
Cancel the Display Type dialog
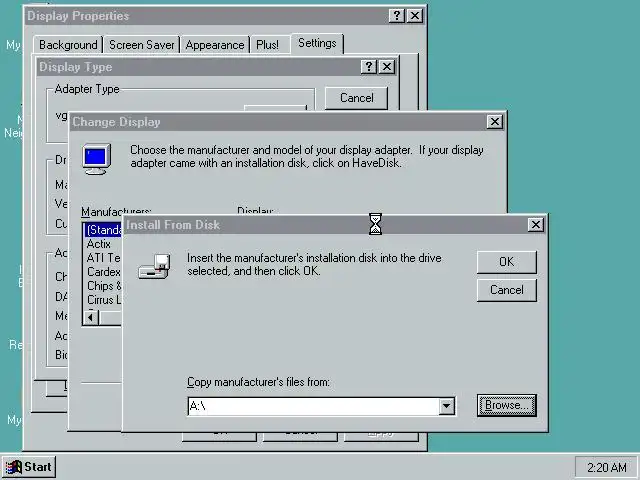[x=356, y=98]
